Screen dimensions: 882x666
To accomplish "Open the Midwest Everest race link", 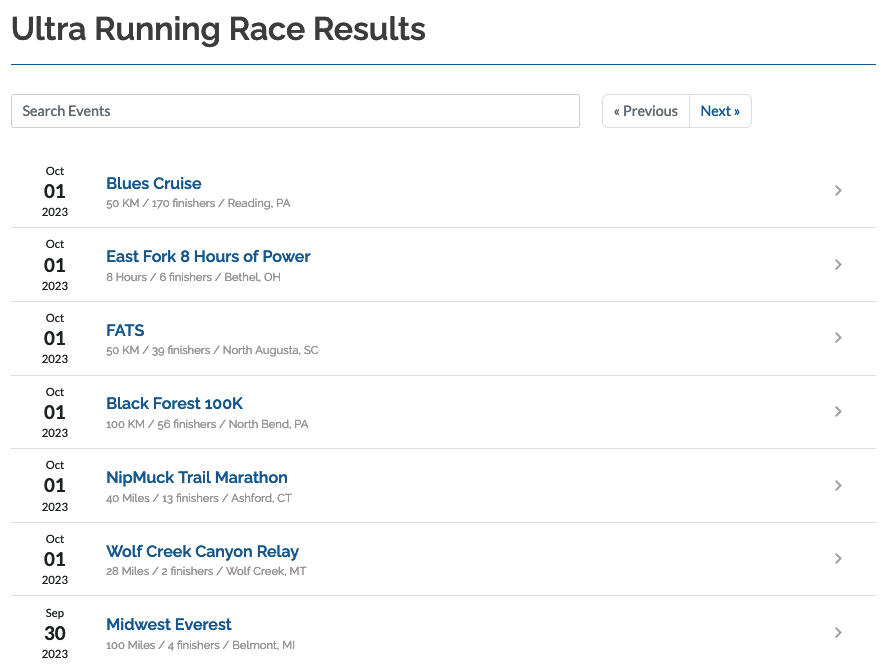I will [x=169, y=624].
